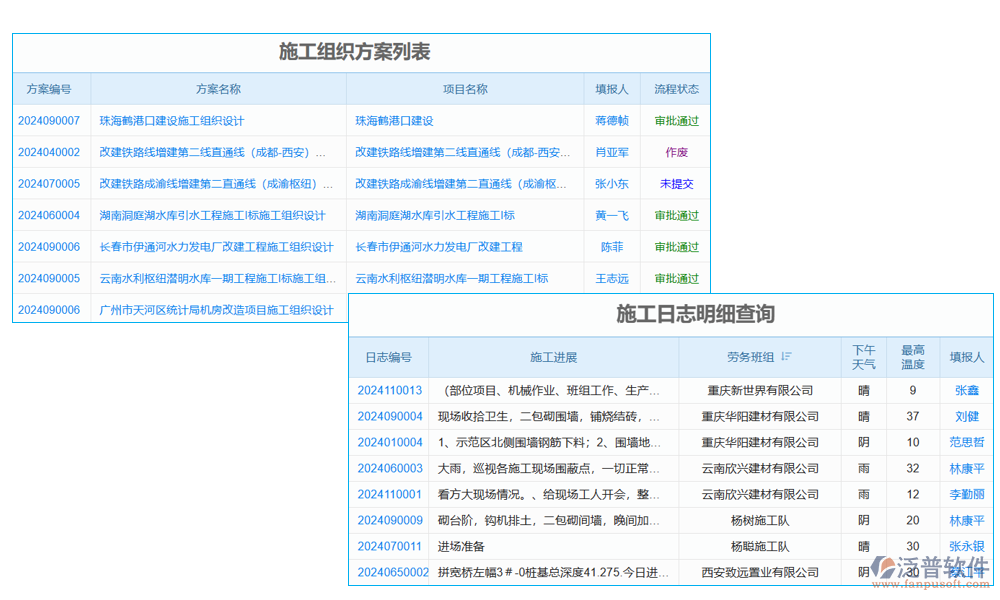The height and width of the screenshot is (600, 1000).
Task: Click 填报人 刘健 link
Action: [x=965, y=416]
